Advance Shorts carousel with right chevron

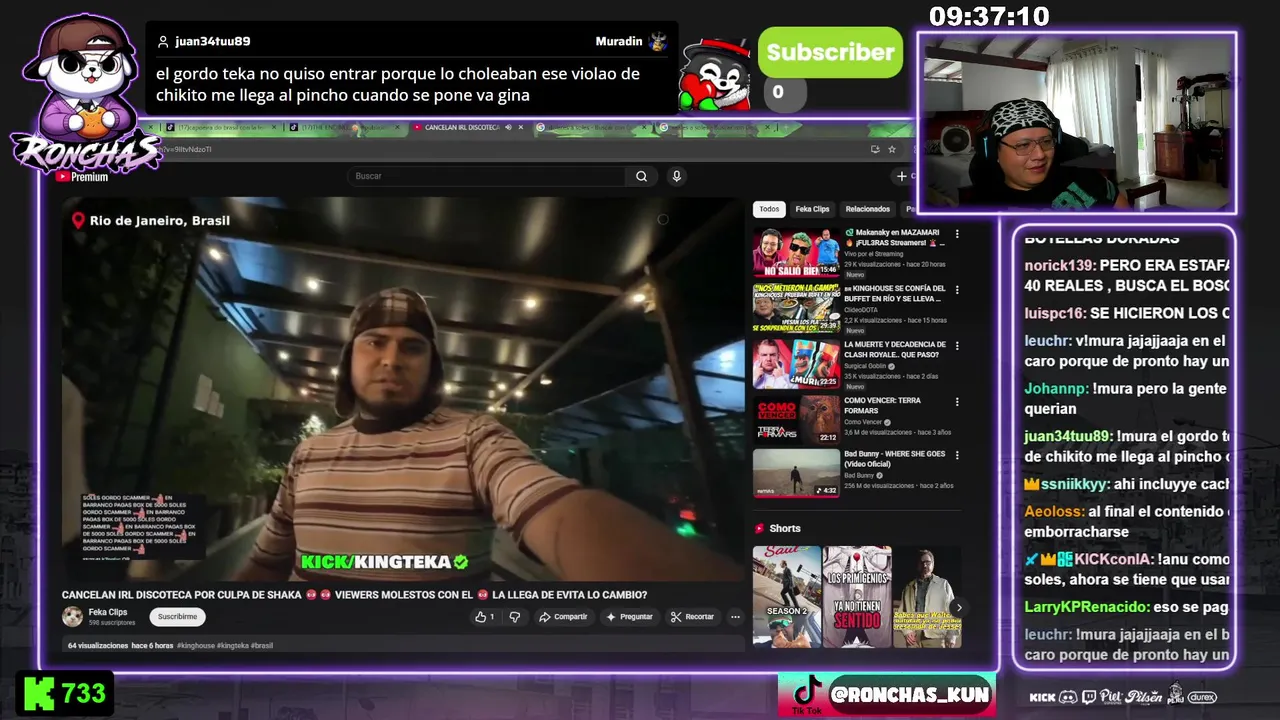click(x=958, y=607)
